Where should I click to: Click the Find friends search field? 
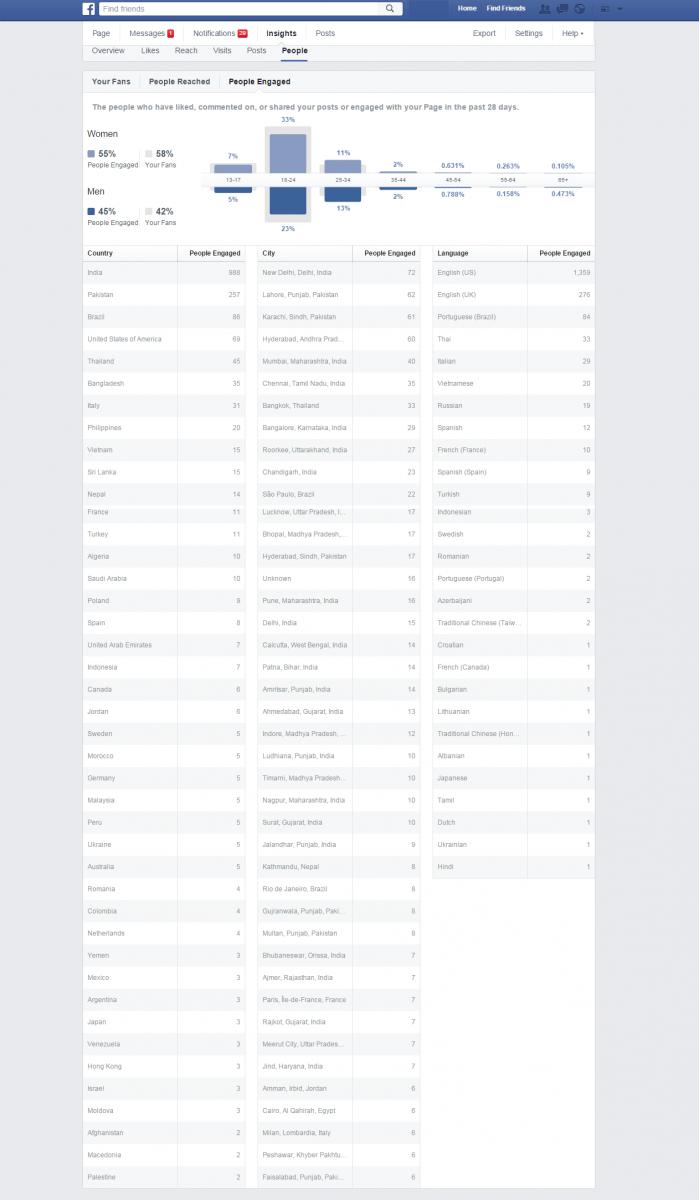pyautogui.click(x=240, y=8)
